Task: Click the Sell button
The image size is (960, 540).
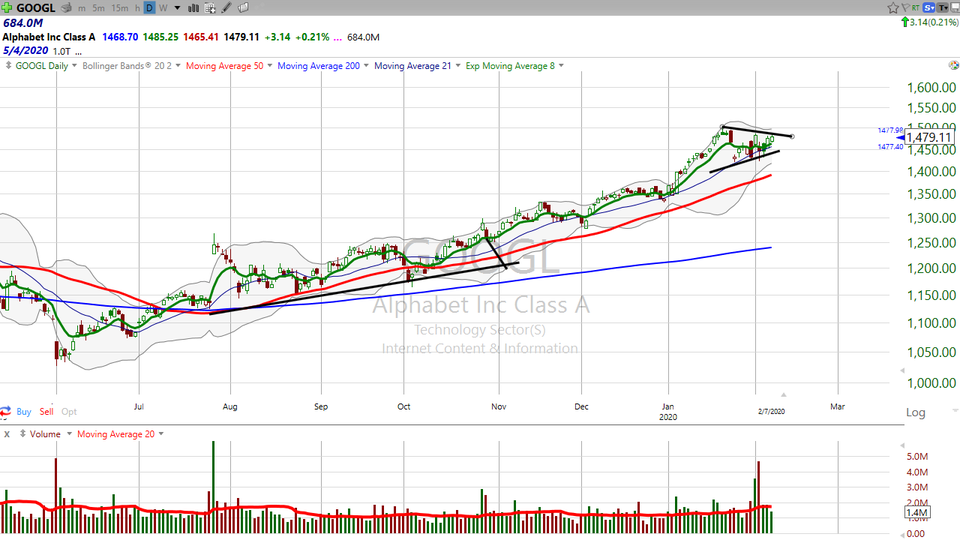Action: click(x=47, y=411)
